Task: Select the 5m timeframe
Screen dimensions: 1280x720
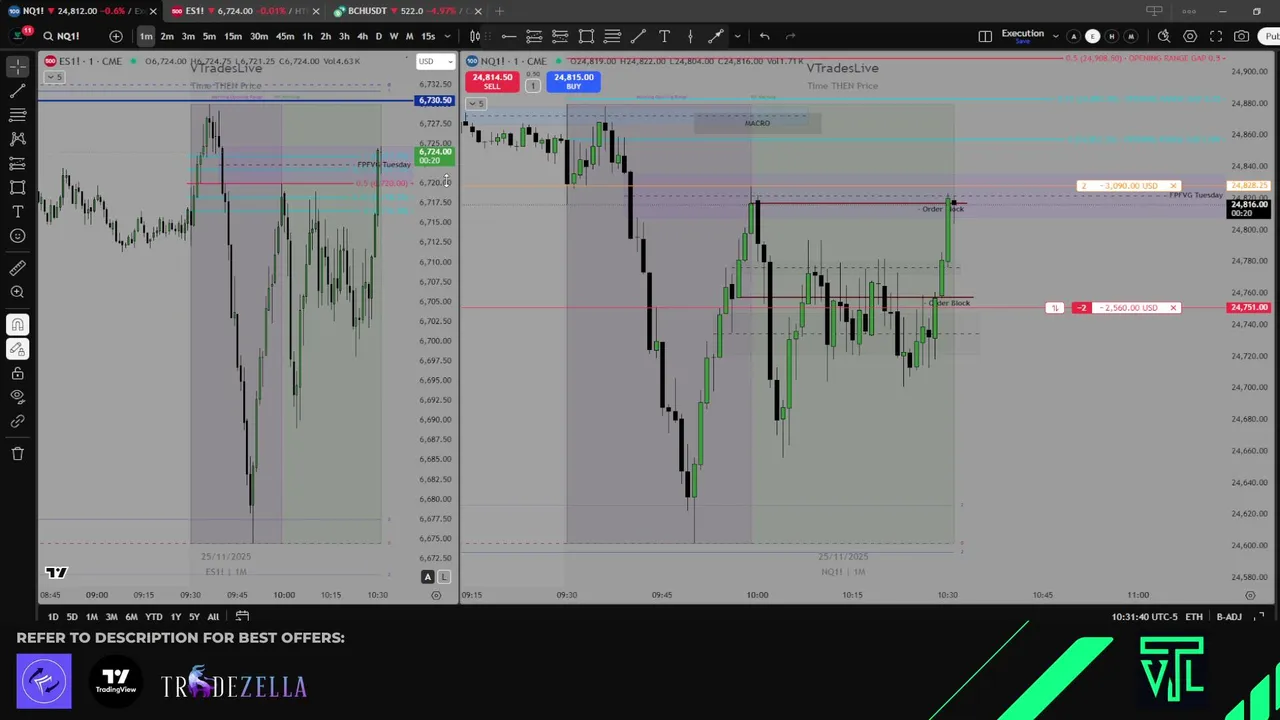Action: [x=209, y=36]
